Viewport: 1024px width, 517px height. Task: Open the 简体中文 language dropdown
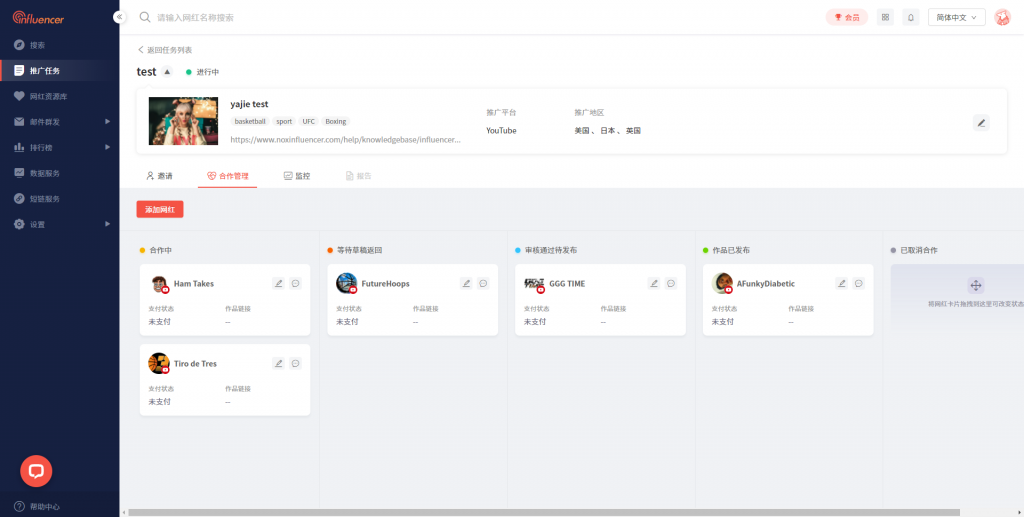[x=957, y=17]
